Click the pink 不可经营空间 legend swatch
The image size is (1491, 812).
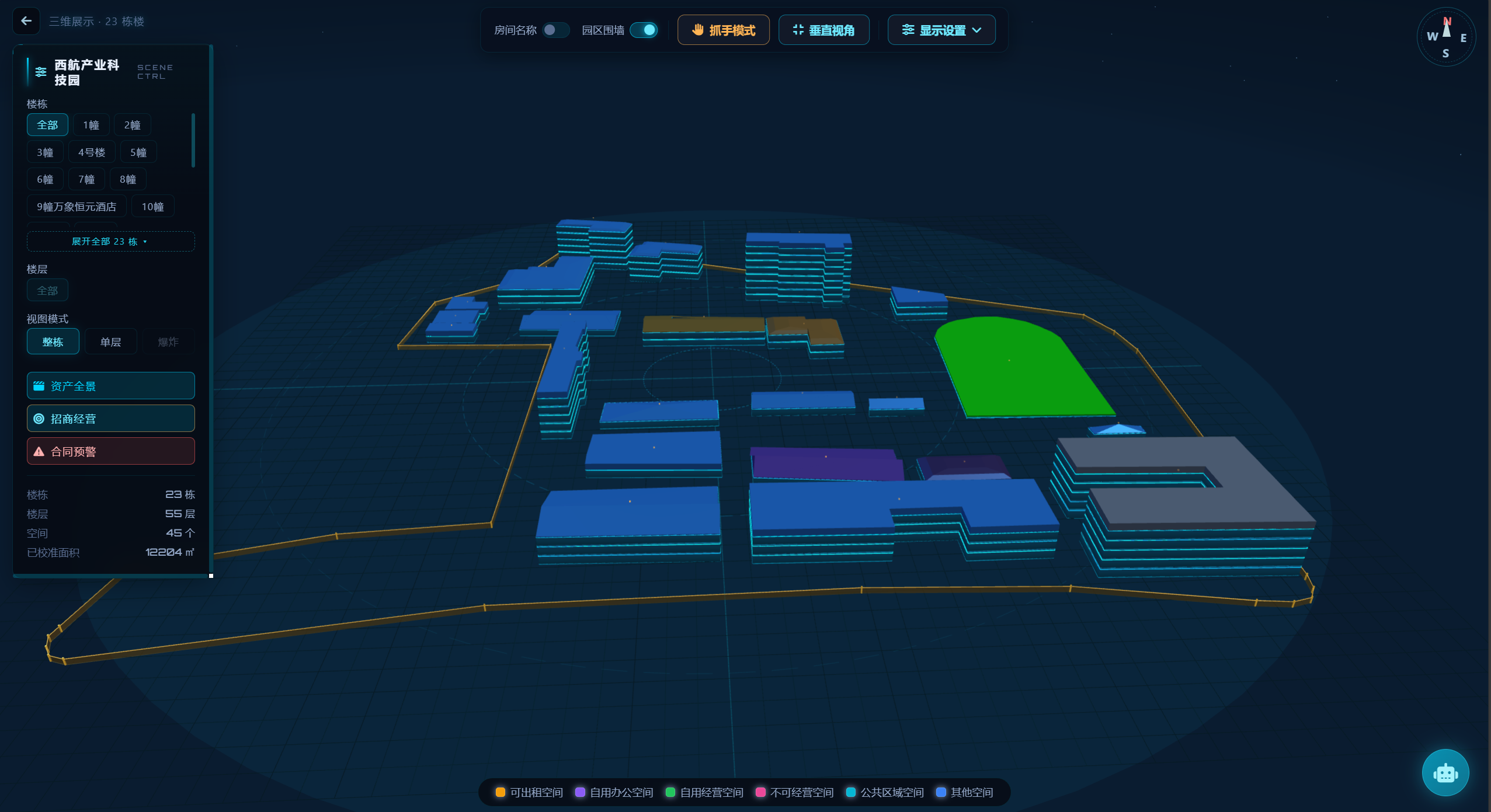tap(760, 792)
